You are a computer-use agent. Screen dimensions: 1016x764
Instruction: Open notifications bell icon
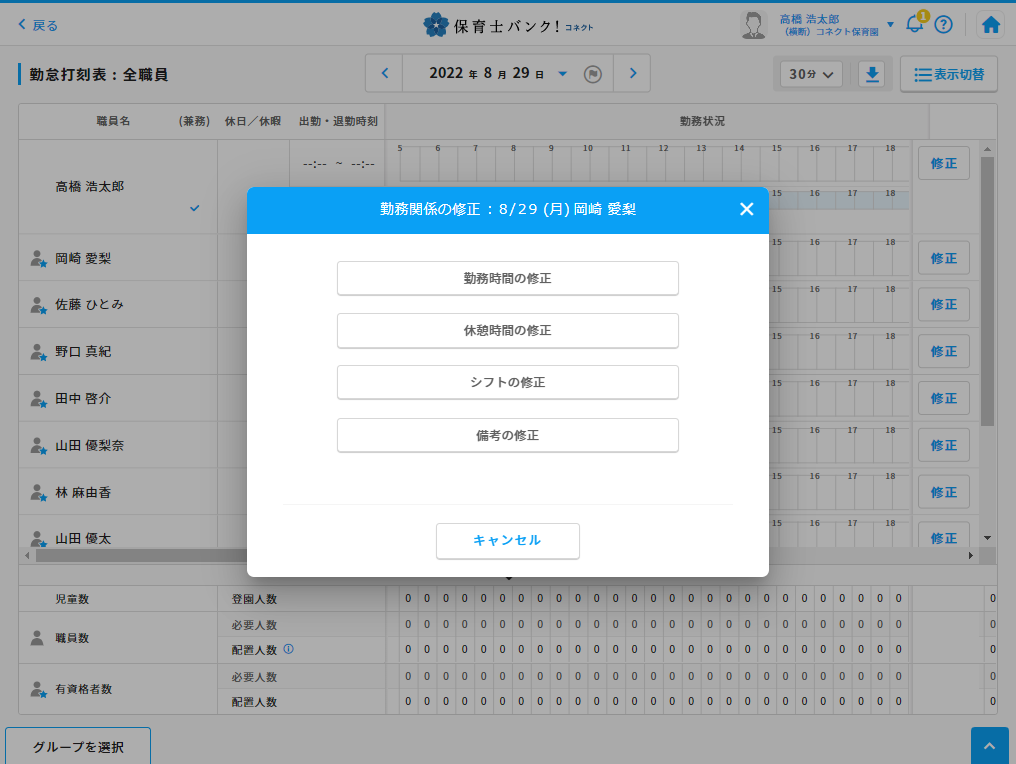(x=914, y=25)
